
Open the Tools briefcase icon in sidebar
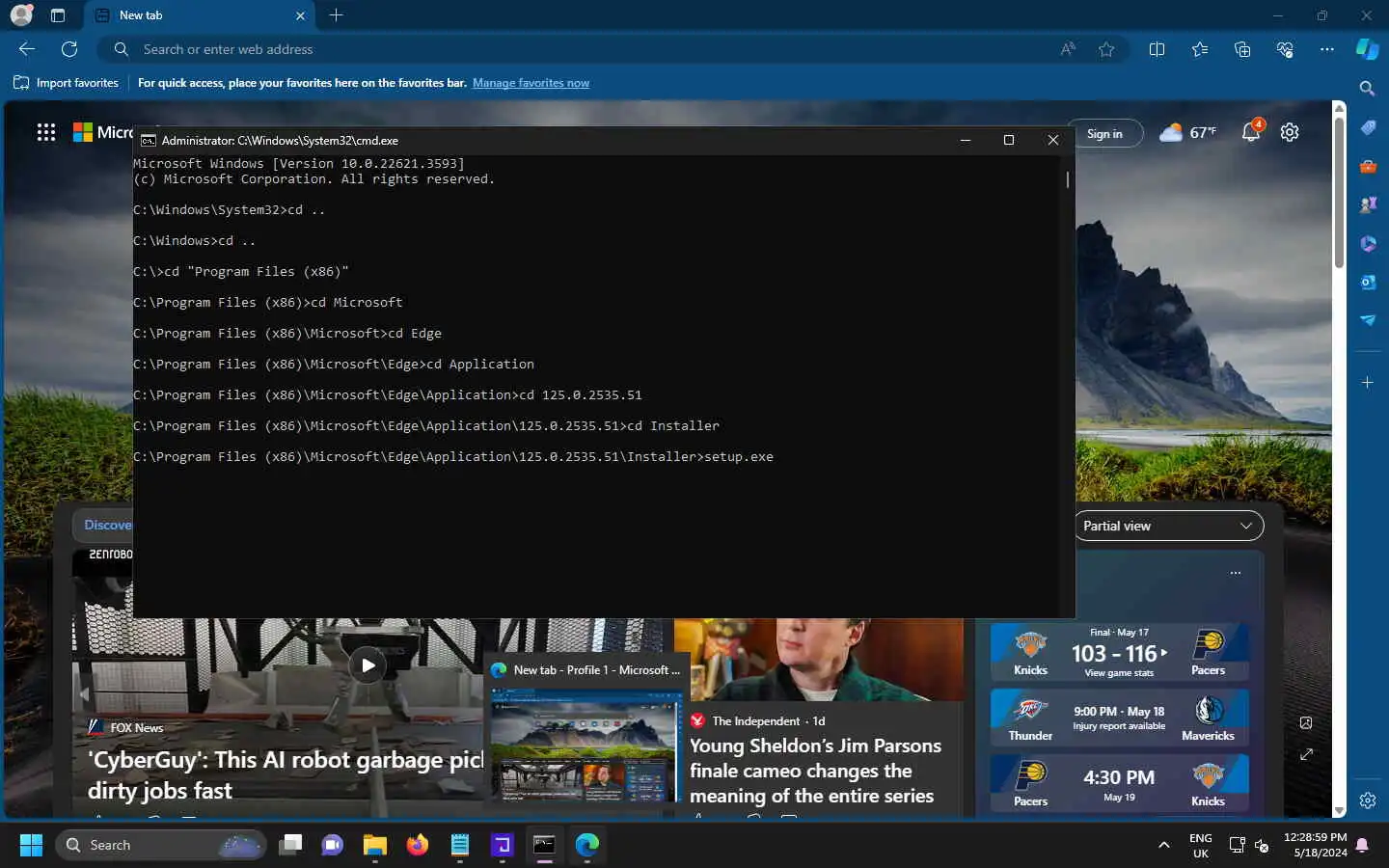click(x=1368, y=166)
